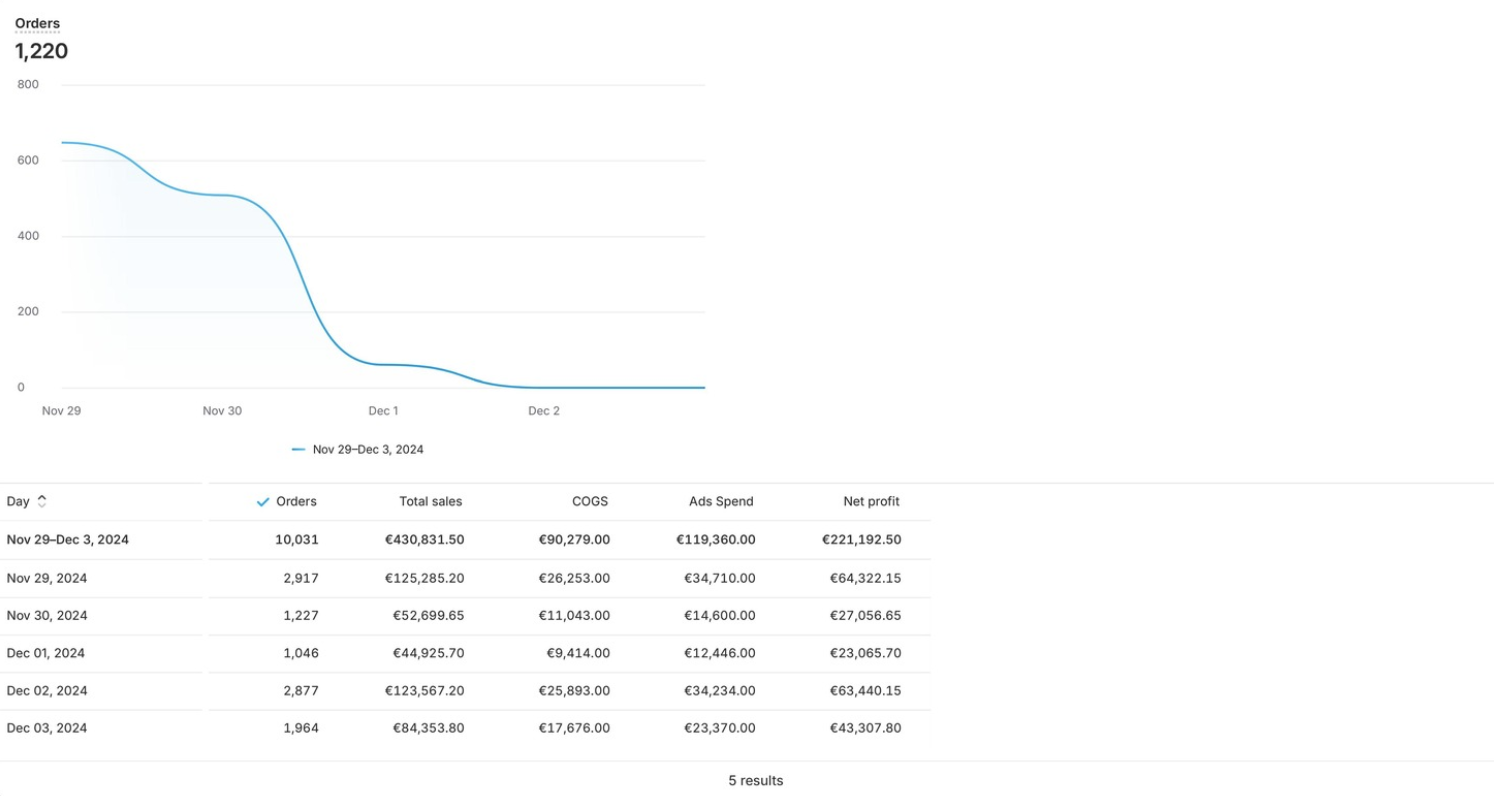Click the €23,370.00 ads spend cell
The width and height of the screenshot is (1494, 796).
pyautogui.click(x=720, y=729)
